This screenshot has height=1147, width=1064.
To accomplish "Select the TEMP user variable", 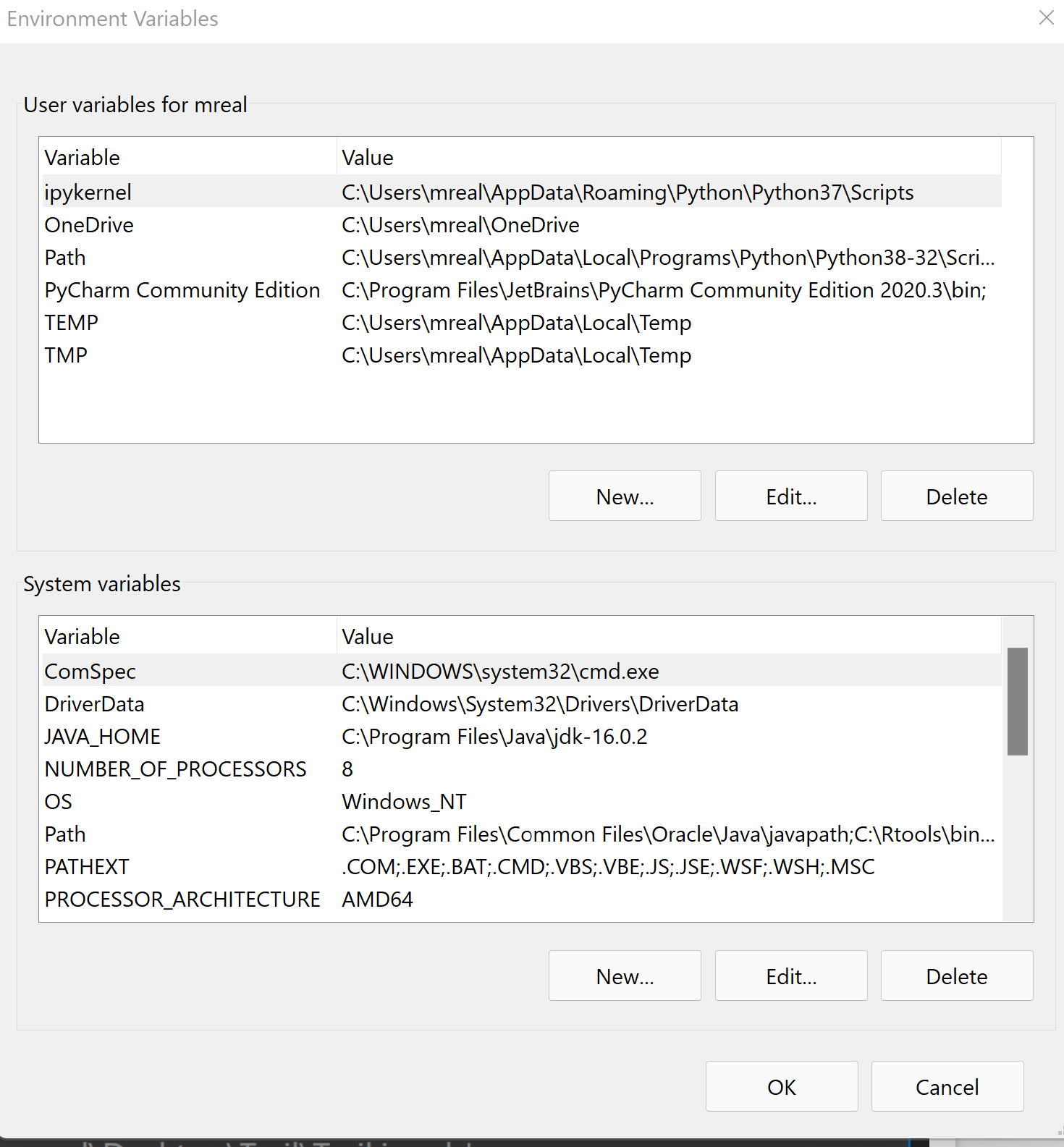I will click(x=71, y=323).
